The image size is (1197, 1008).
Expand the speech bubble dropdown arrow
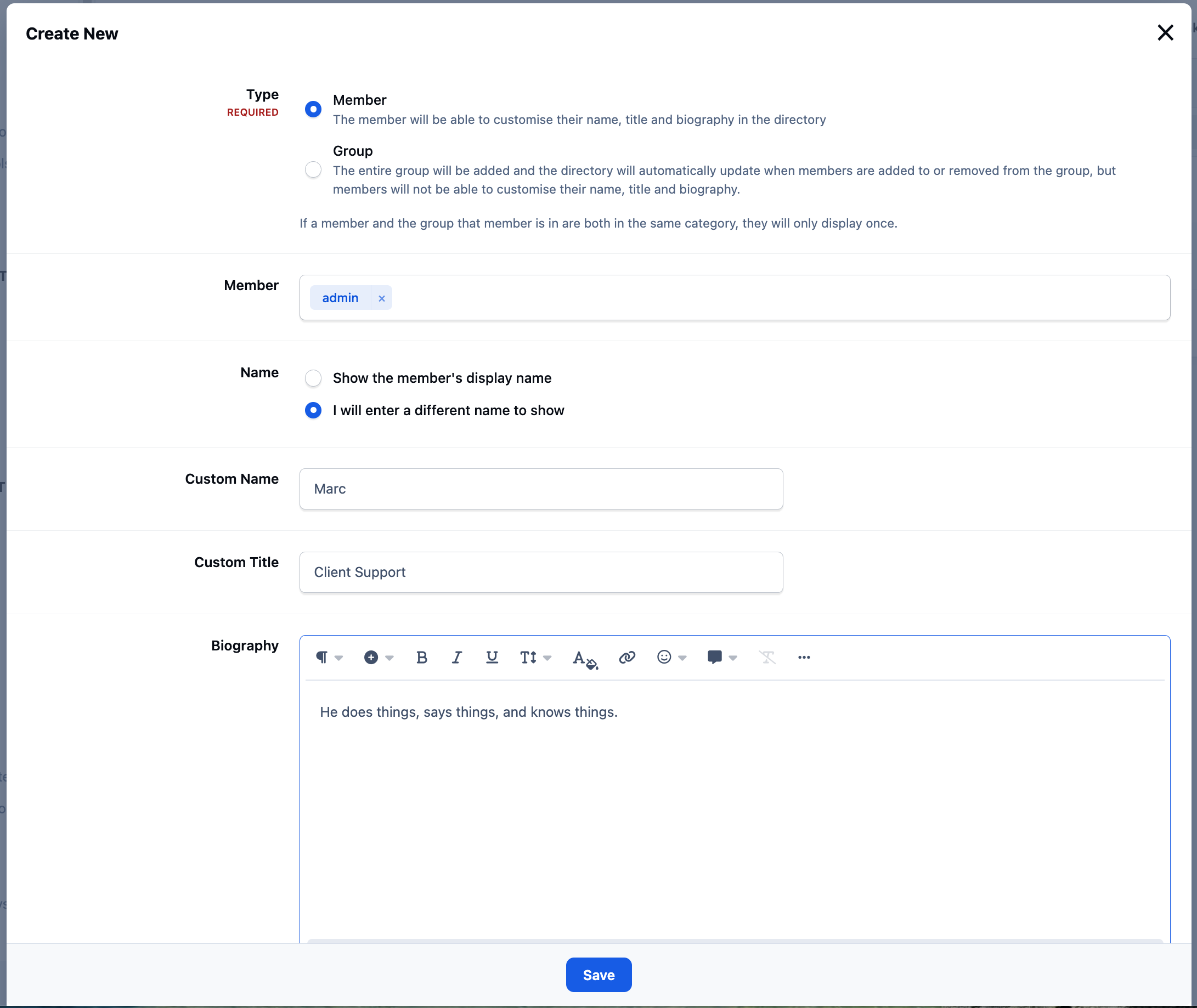click(733, 658)
